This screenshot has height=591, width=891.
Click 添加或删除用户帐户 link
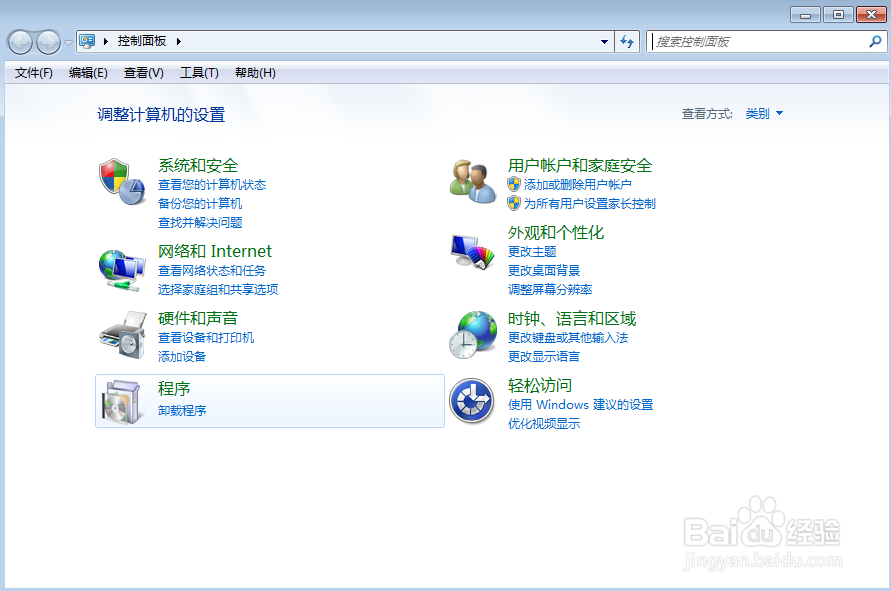coord(577,185)
